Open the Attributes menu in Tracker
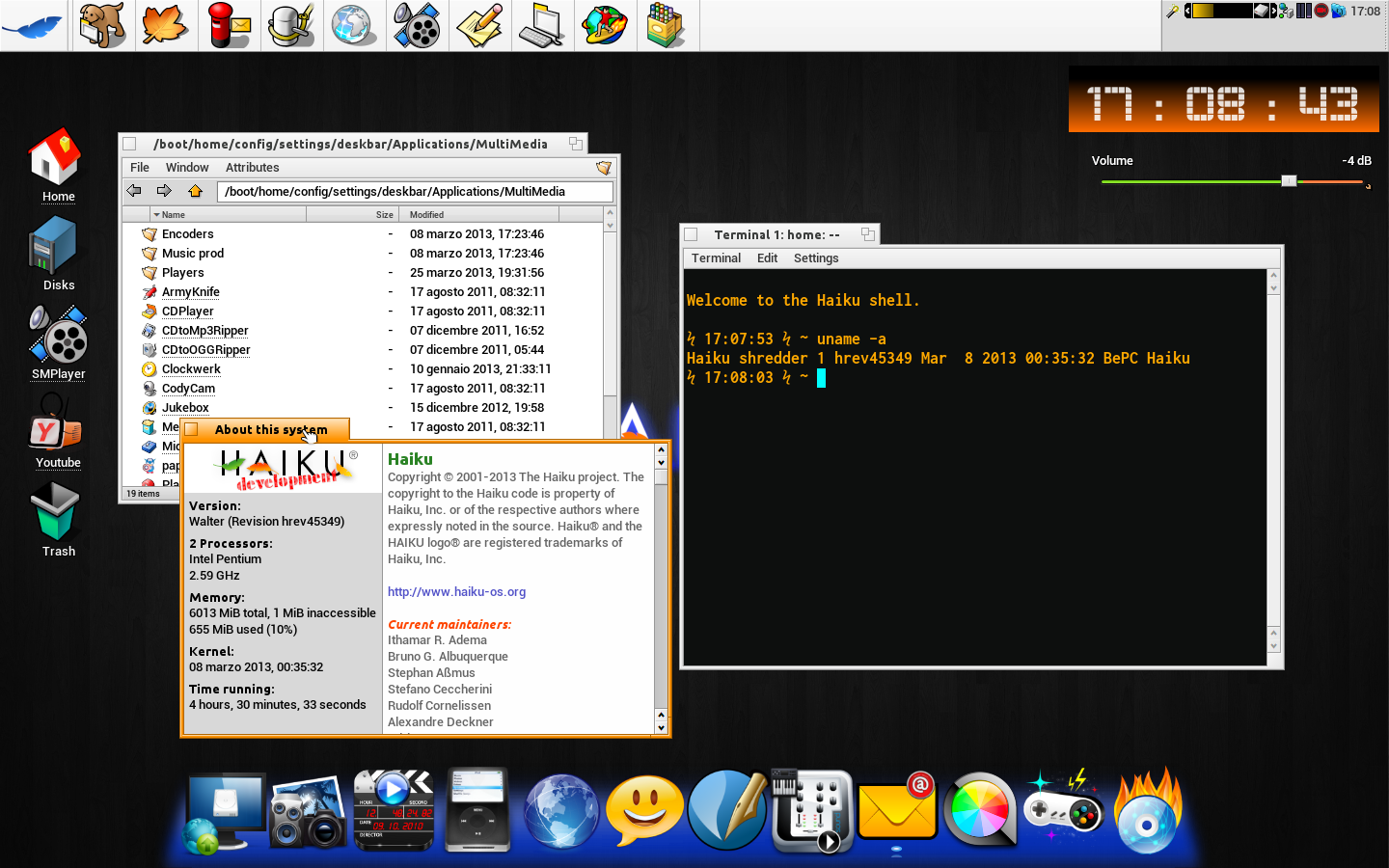Screen dimensions: 1389x868 click(253, 168)
